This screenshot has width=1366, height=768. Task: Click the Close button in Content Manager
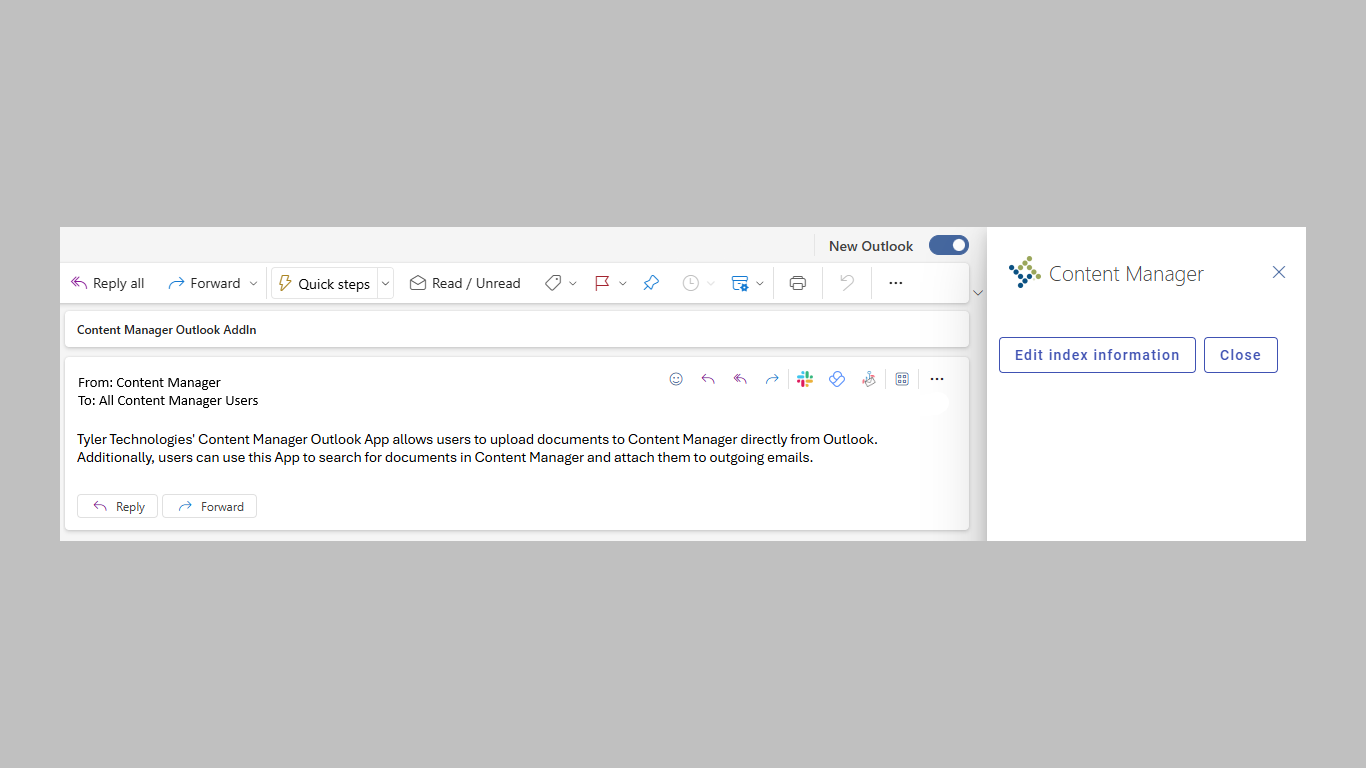[x=1240, y=355]
